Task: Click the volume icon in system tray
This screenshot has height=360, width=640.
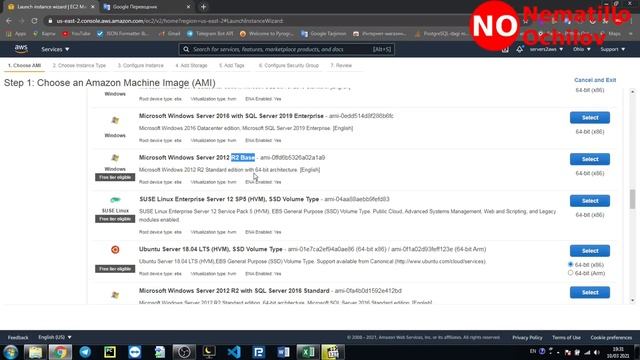Action: pos(596,352)
